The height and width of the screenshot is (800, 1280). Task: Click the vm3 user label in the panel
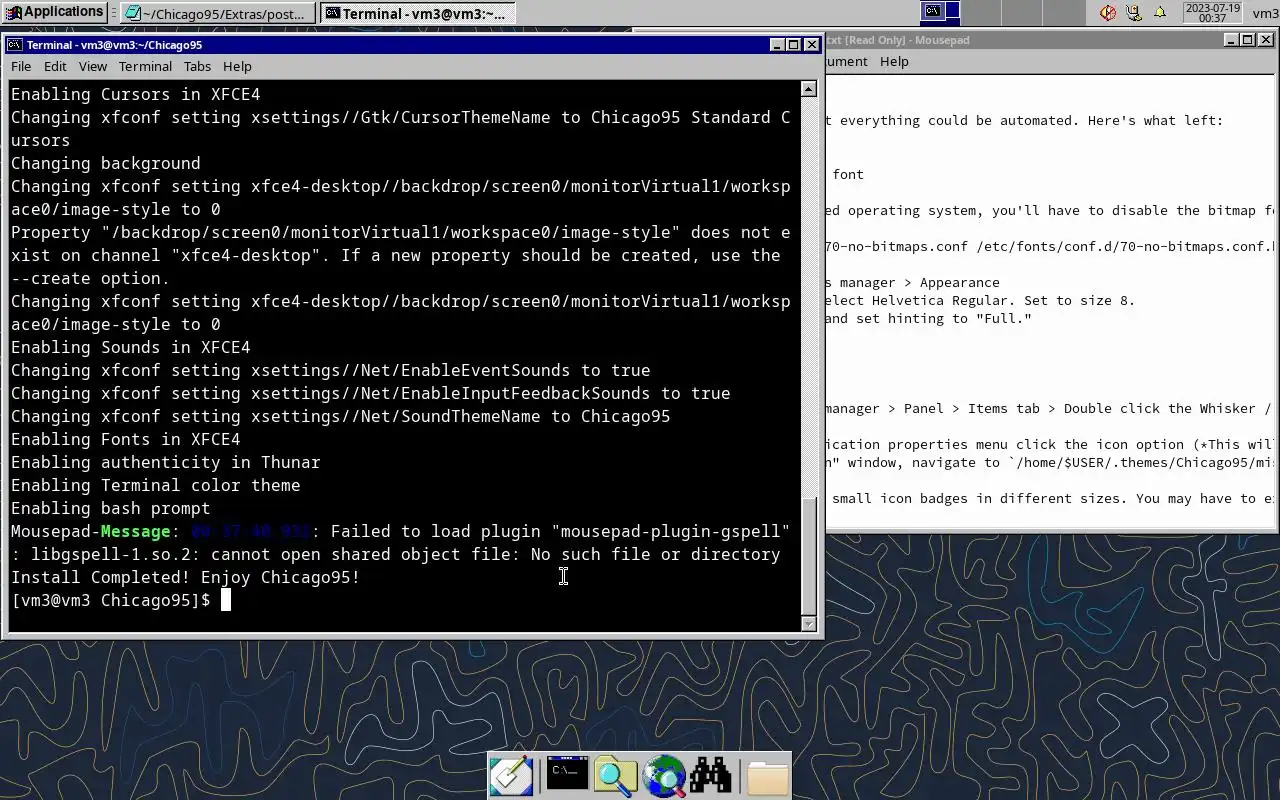pyautogui.click(x=1265, y=13)
